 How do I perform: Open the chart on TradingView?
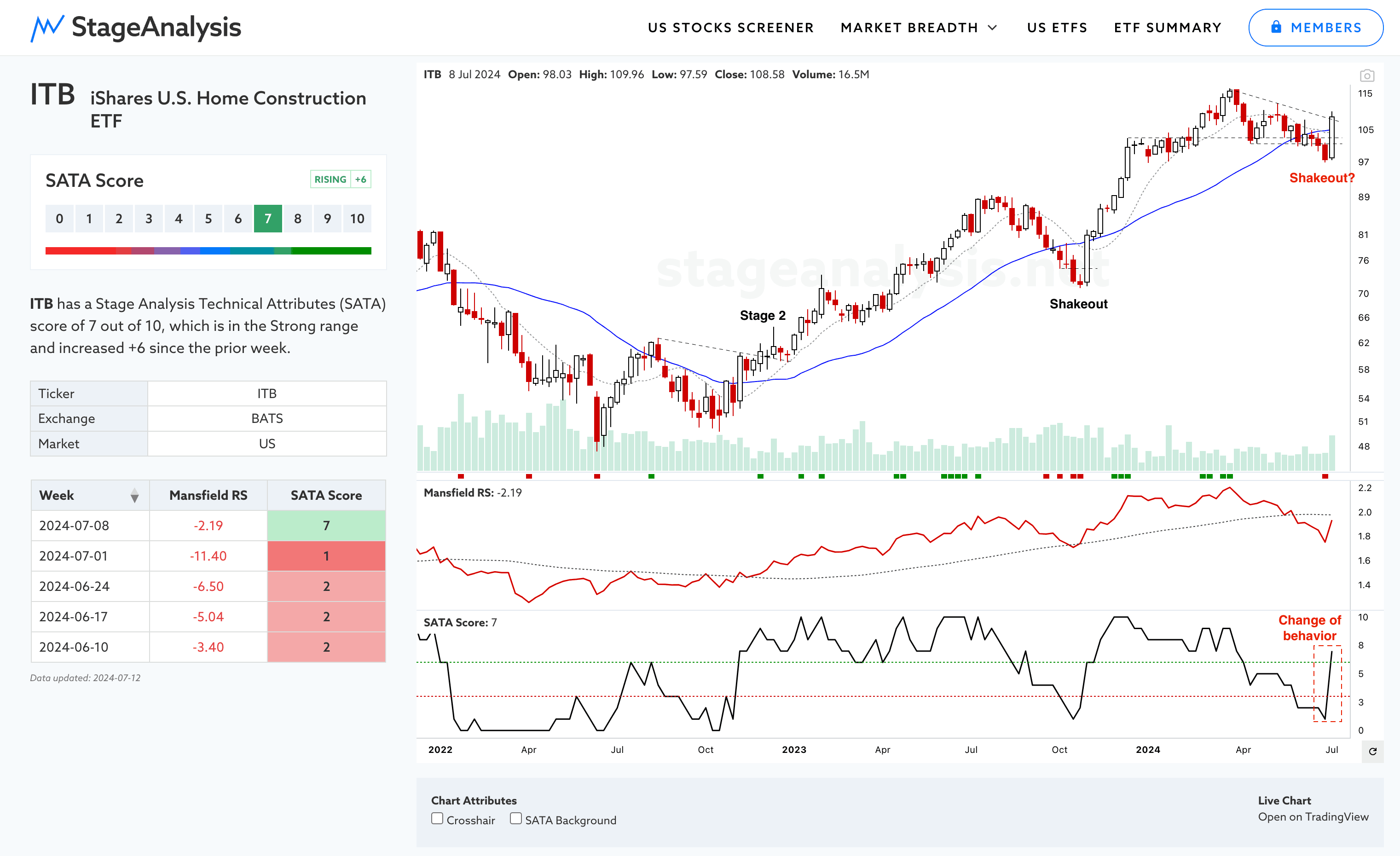[1313, 817]
